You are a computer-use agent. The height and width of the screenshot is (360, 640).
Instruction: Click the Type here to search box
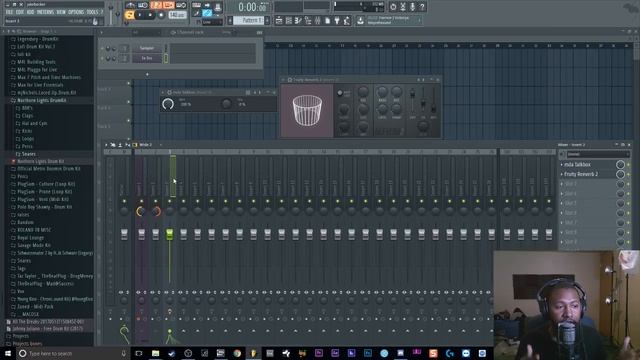(x=72, y=353)
